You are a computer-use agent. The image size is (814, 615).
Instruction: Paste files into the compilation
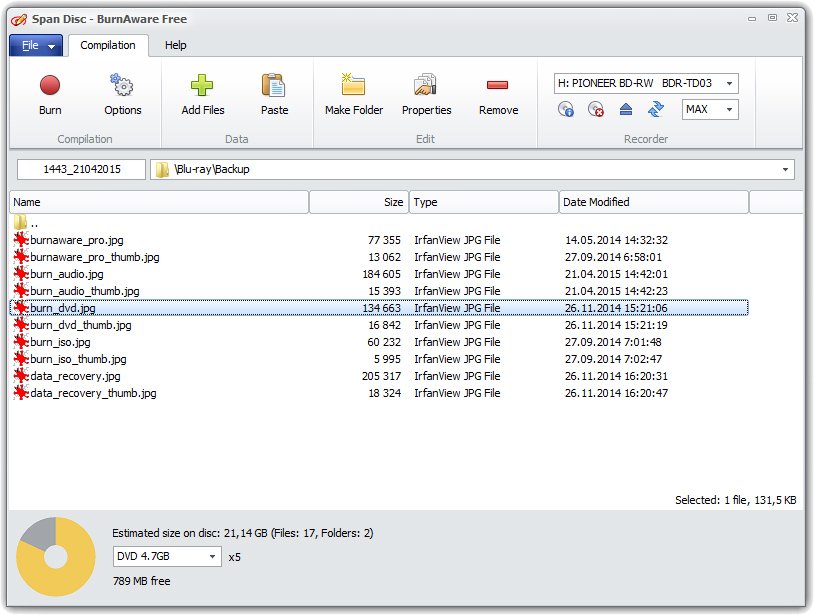point(273,95)
